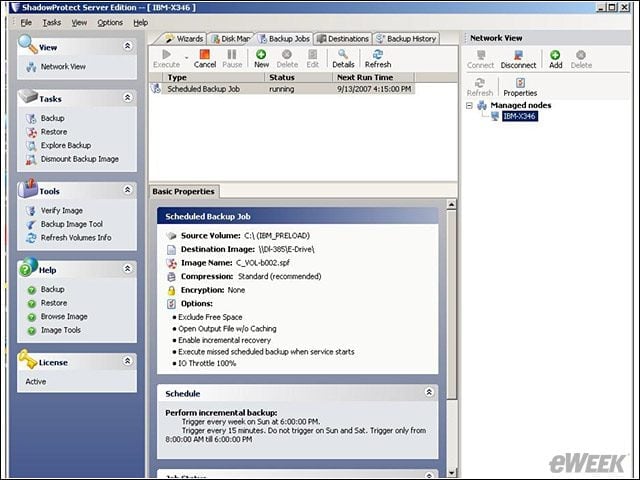
Task: Open Backup help topic
Action: 52,289
